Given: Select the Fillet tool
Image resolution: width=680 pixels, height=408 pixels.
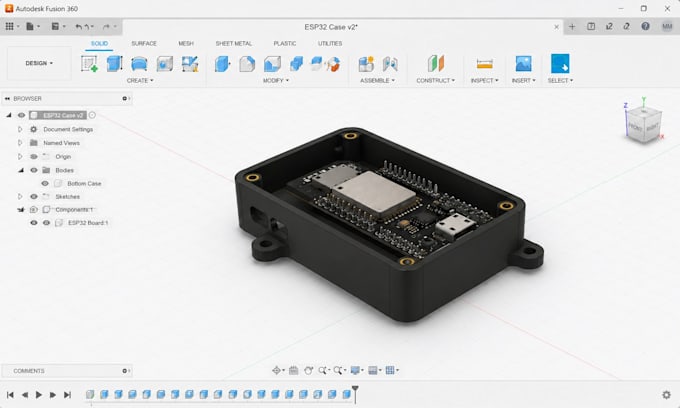Looking at the screenshot, I should click(x=247, y=64).
